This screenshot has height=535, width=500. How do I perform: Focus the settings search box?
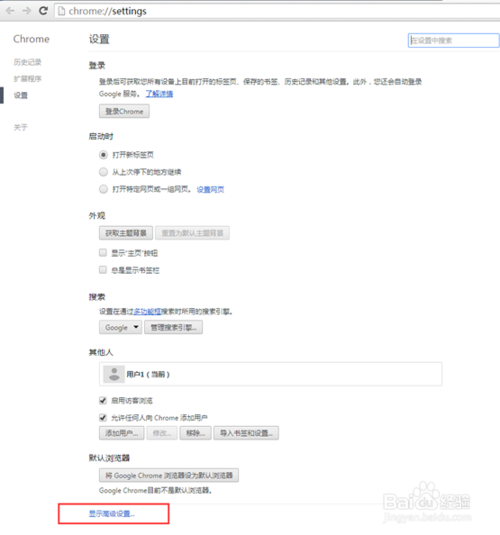[x=454, y=41]
